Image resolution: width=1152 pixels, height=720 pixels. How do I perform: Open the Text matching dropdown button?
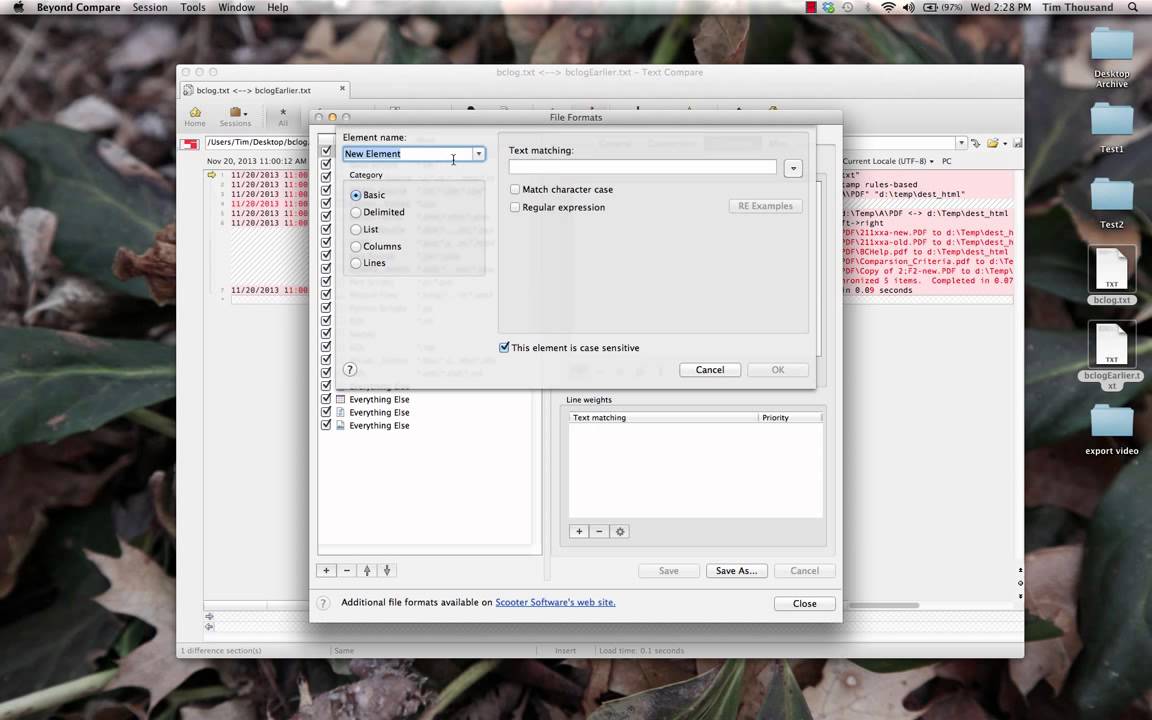793,168
